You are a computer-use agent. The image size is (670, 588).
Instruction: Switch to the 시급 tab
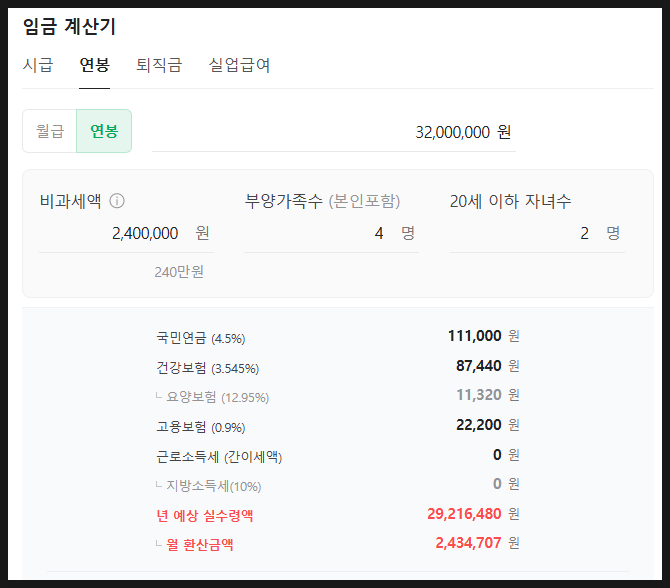[38, 66]
